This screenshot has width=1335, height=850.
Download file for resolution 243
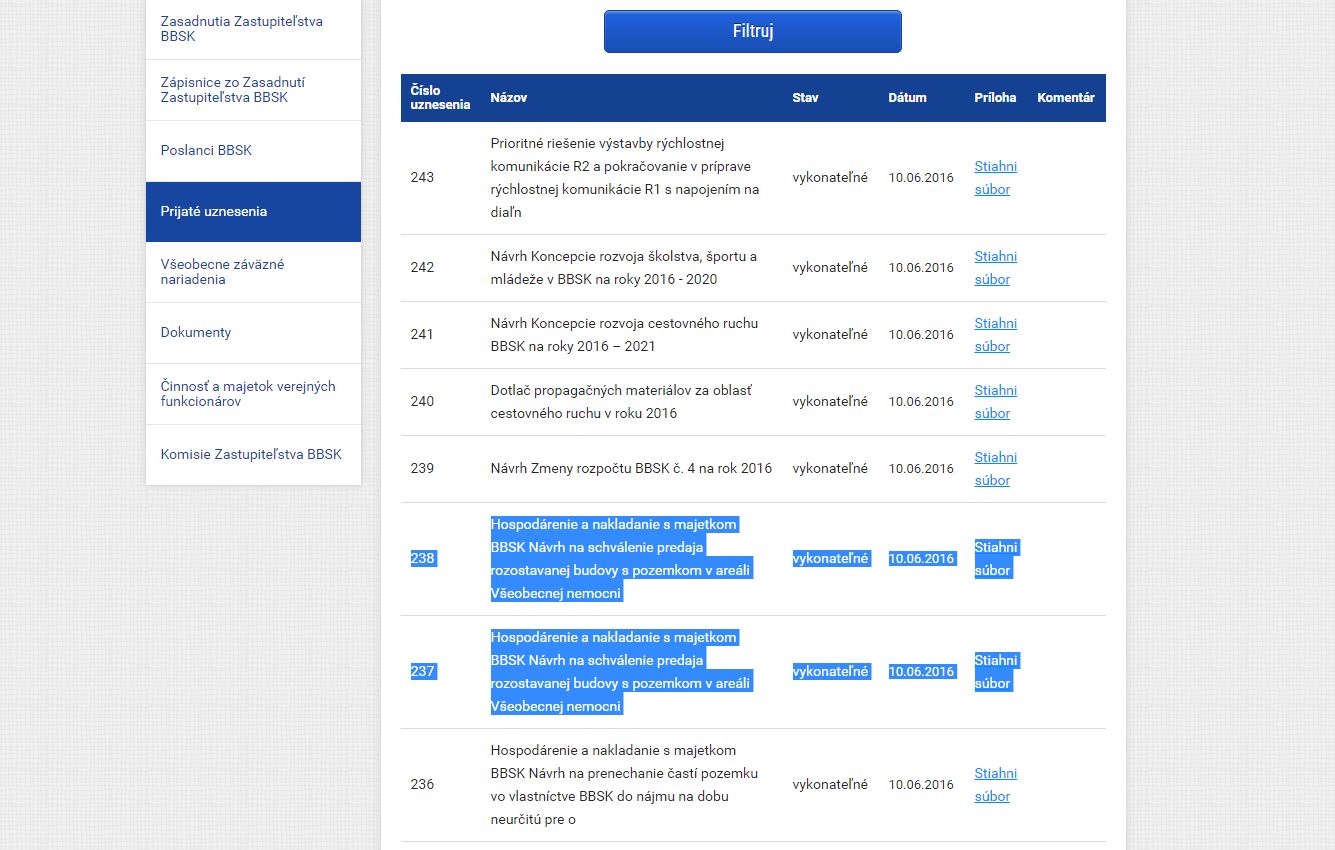coord(995,178)
